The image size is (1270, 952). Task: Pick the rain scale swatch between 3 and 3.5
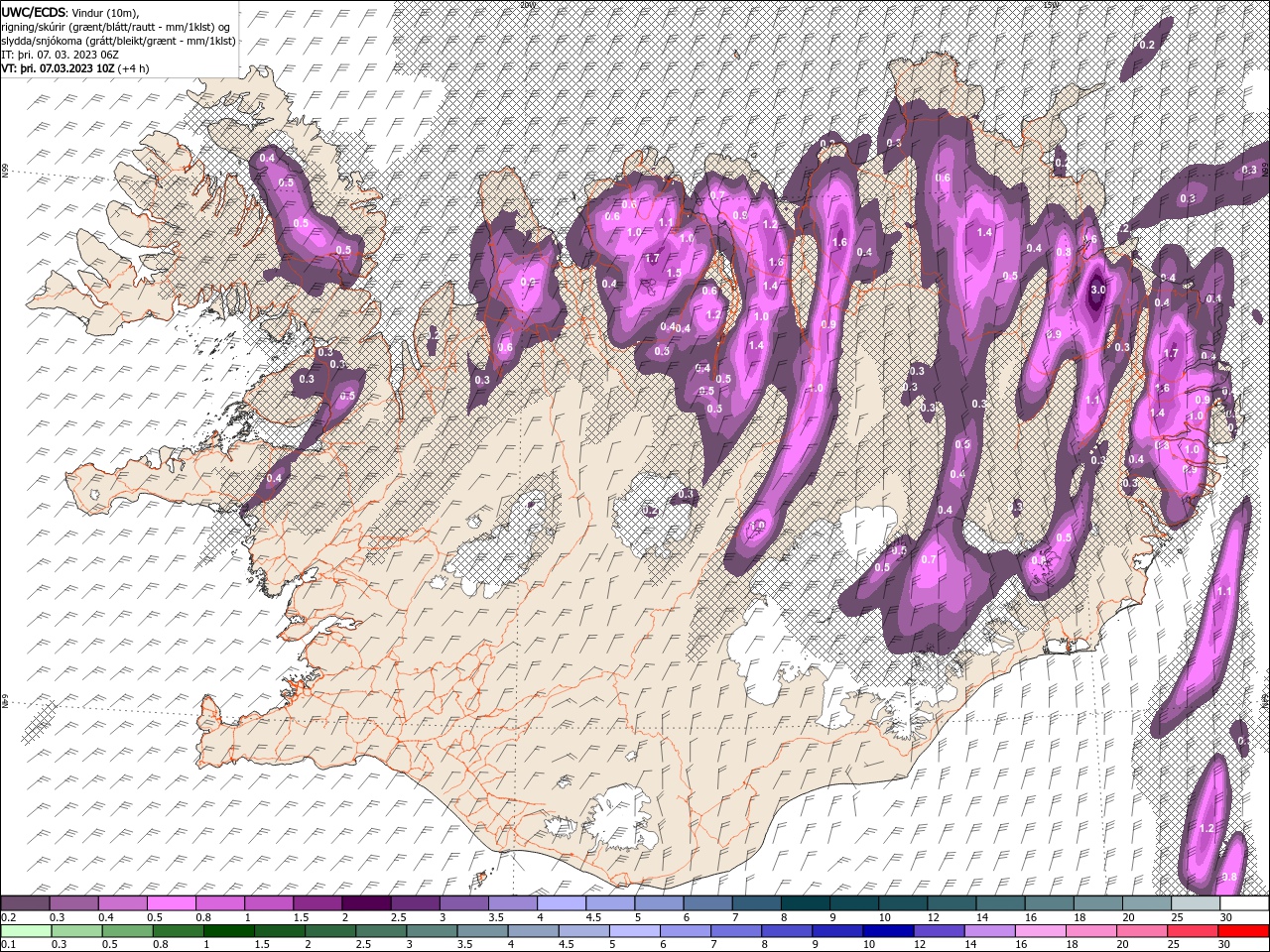(x=432, y=930)
